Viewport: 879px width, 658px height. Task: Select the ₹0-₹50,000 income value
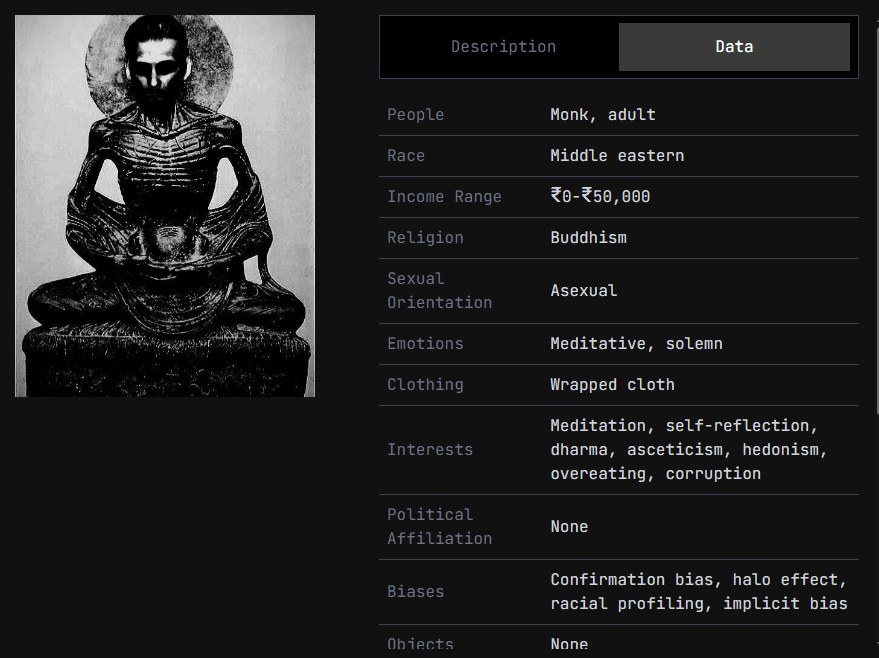600,197
